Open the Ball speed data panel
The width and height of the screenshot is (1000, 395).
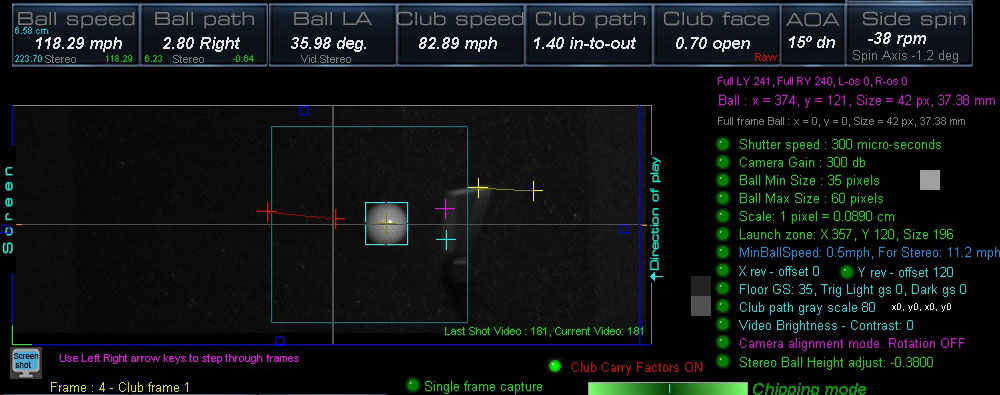pos(76,36)
